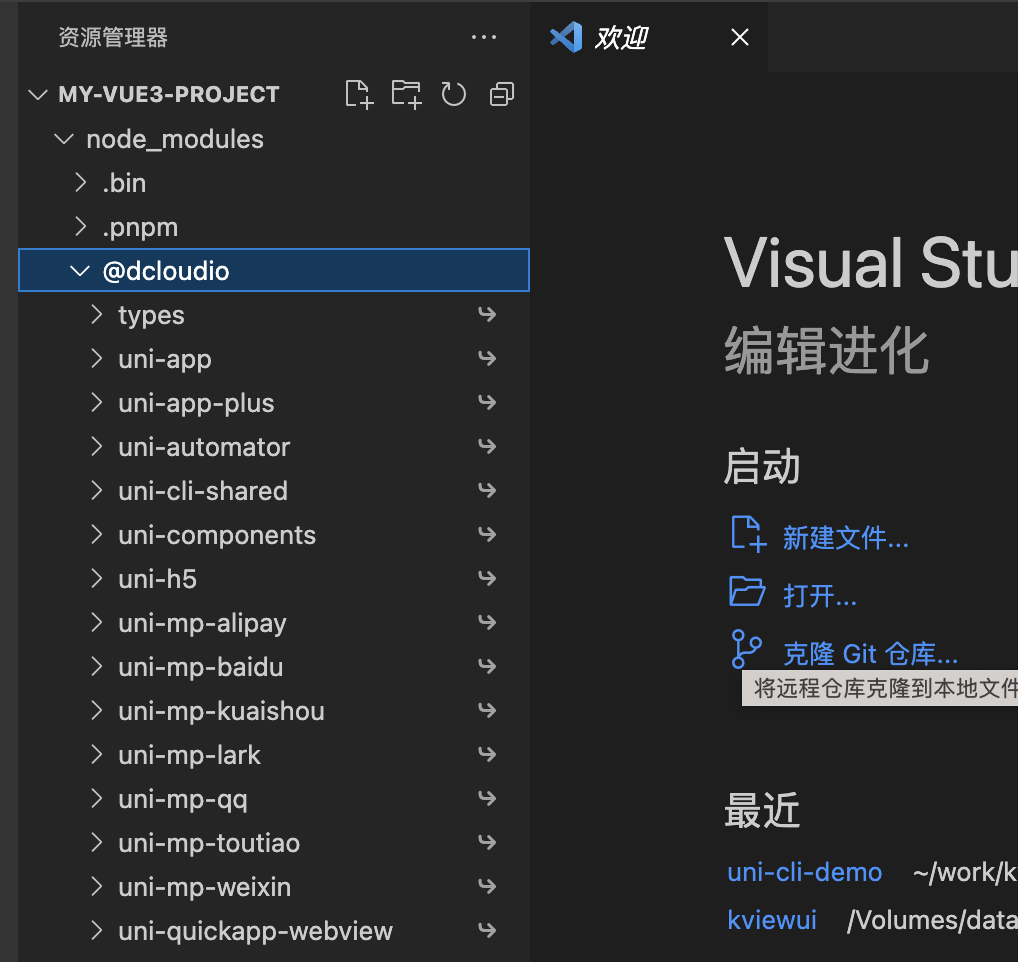The height and width of the screenshot is (962, 1018).
Task: Select the uni-mp-toutiao folder name
Action: (x=209, y=843)
